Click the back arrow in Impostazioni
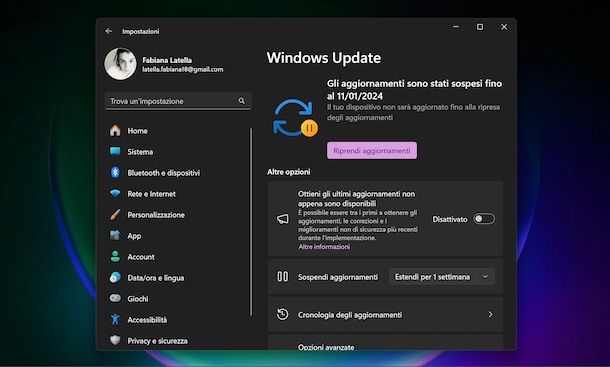 [x=109, y=31]
